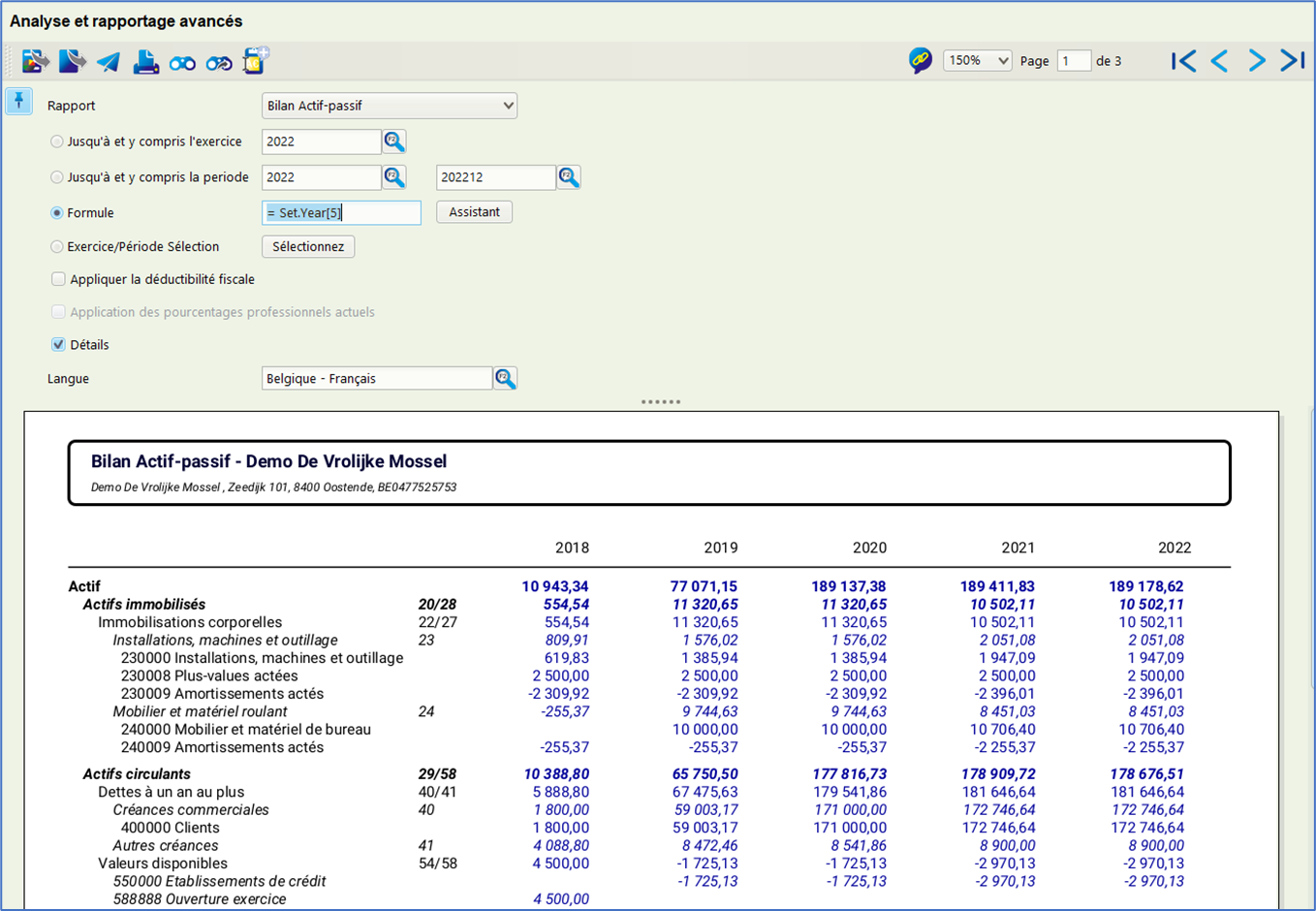Open lookup next to 202212 period field

(x=569, y=177)
